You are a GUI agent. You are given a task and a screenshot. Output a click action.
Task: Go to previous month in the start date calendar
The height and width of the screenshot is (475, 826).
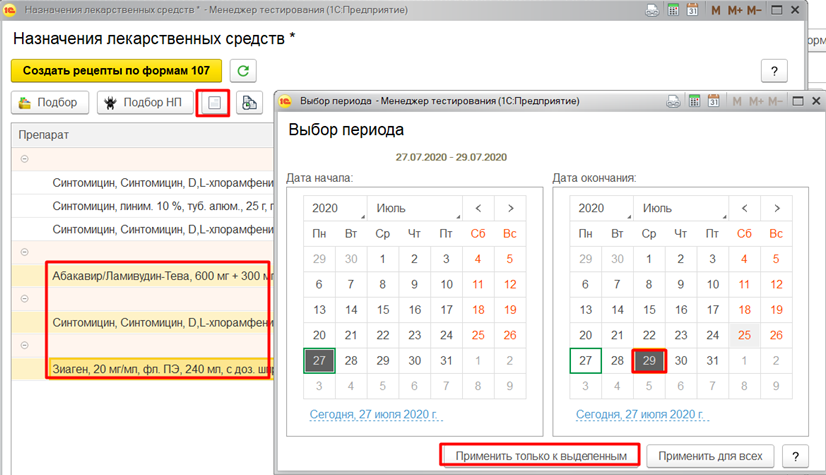click(x=478, y=208)
